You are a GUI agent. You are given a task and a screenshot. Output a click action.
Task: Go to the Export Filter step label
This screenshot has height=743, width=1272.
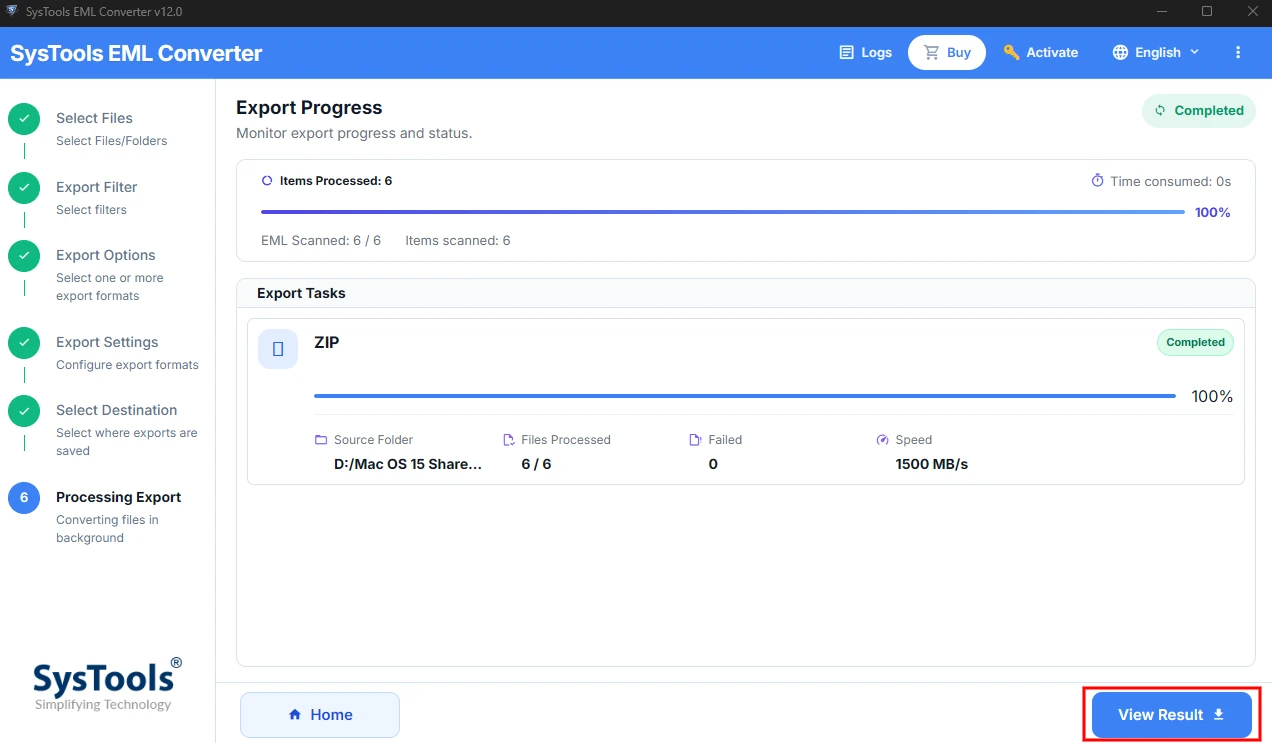pos(97,187)
